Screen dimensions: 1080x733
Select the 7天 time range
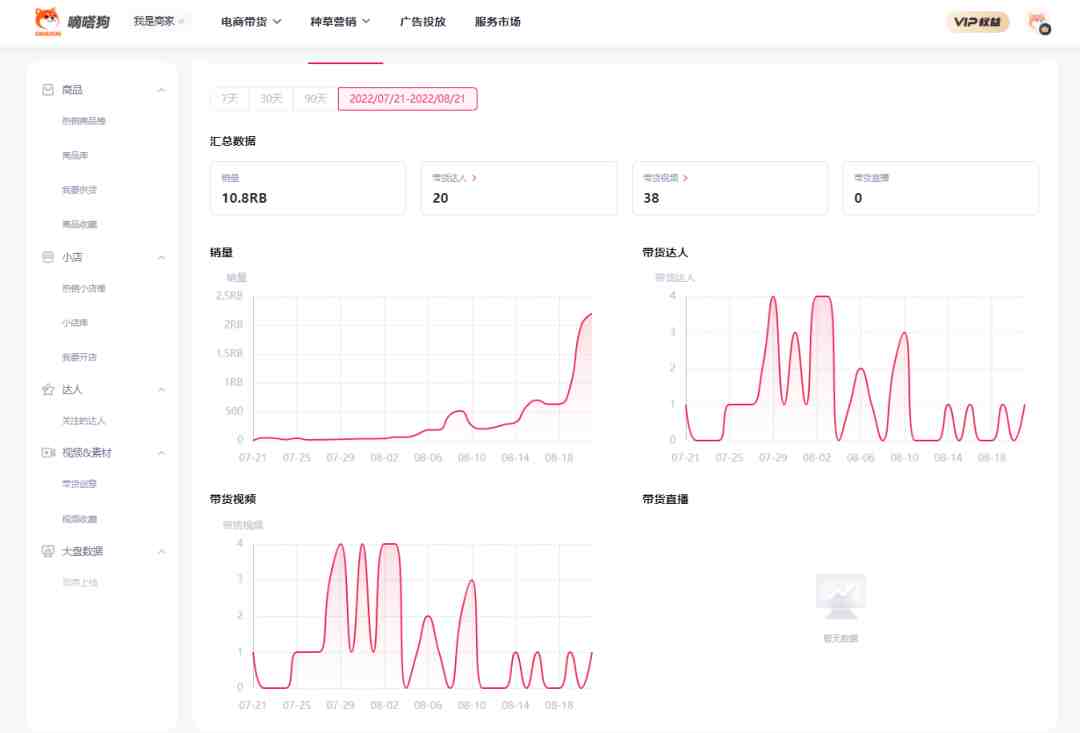[x=230, y=99]
